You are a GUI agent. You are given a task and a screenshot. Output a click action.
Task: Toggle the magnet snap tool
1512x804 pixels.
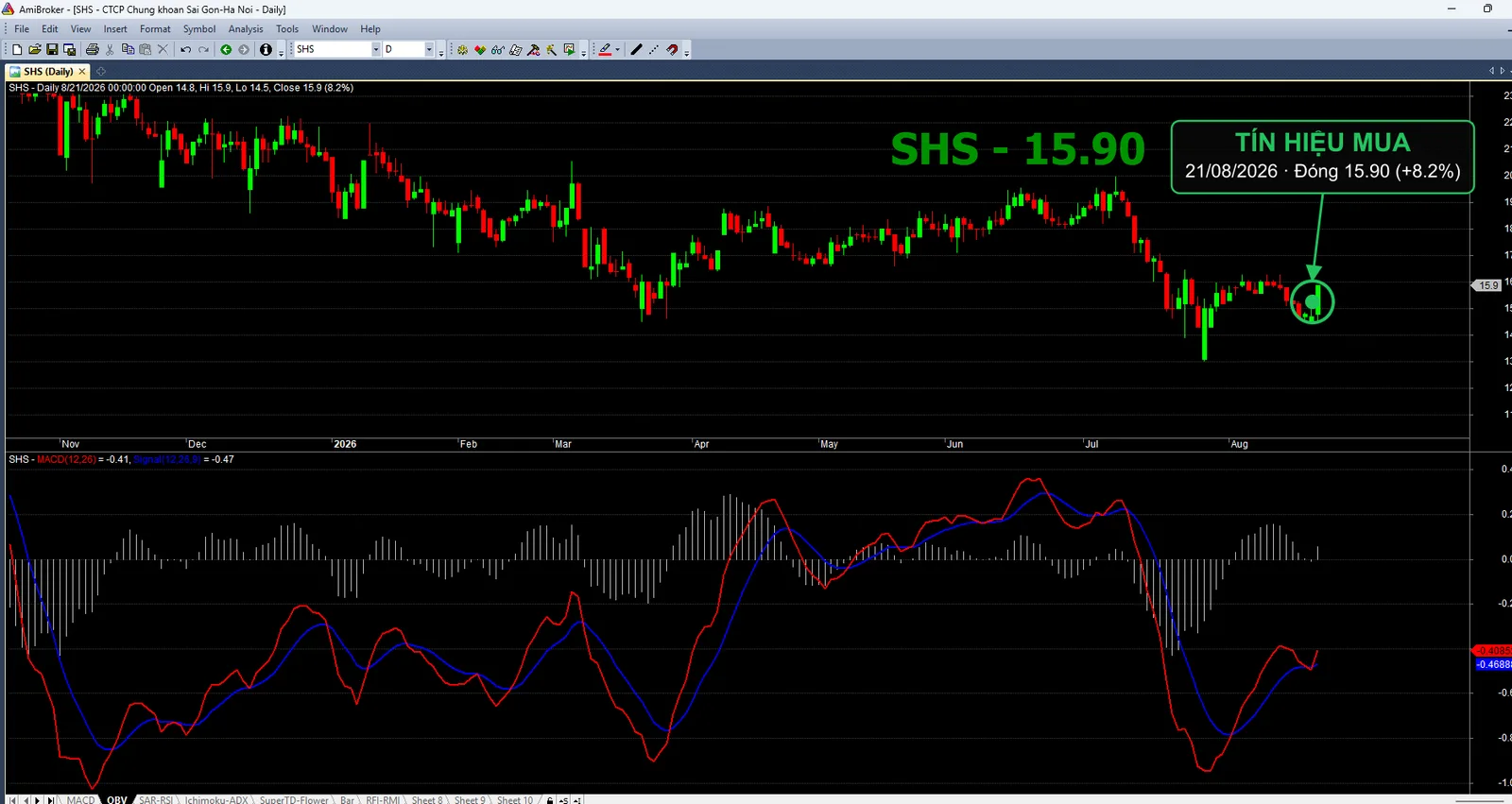coord(672,49)
